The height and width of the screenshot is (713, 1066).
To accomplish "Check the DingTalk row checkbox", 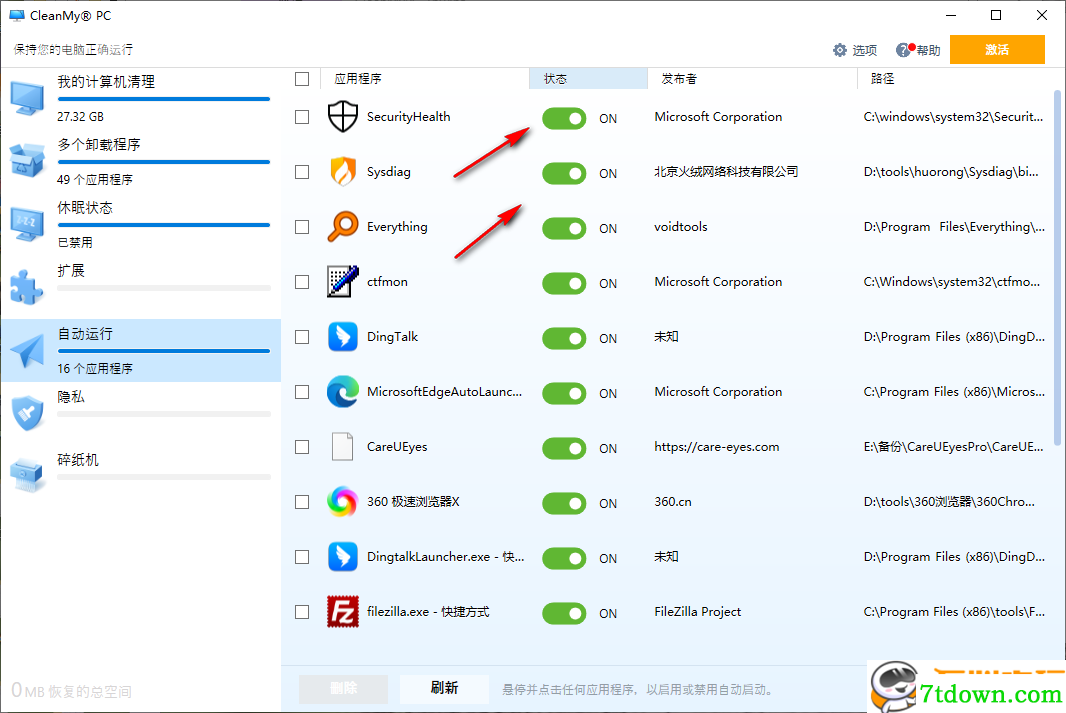I will (302, 337).
